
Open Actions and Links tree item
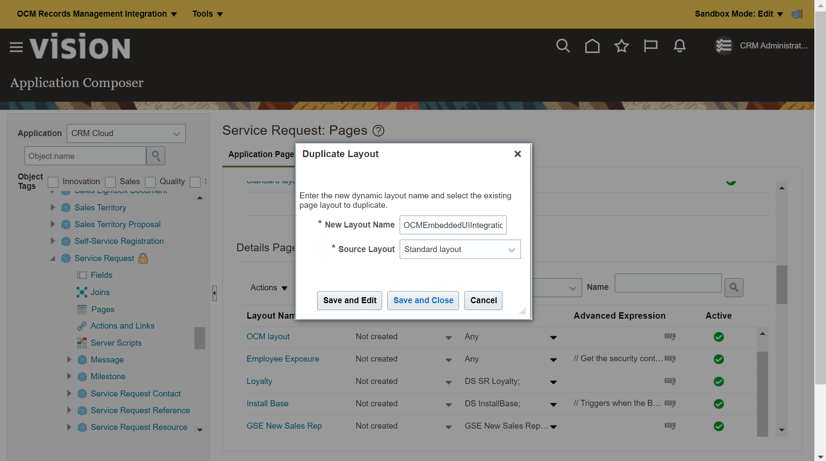click(x=122, y=326)
